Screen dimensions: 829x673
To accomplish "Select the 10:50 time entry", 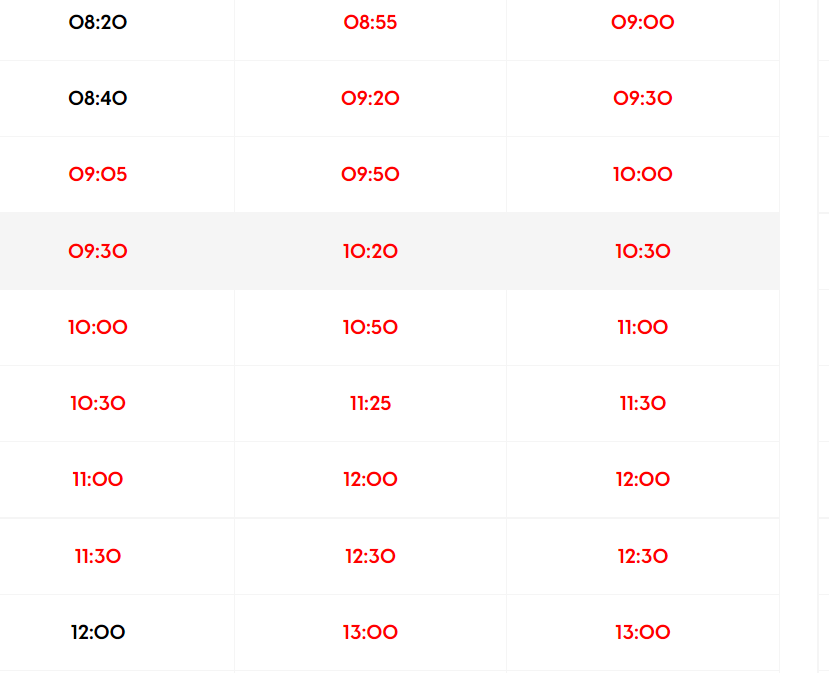I will [x=370, y=327].
